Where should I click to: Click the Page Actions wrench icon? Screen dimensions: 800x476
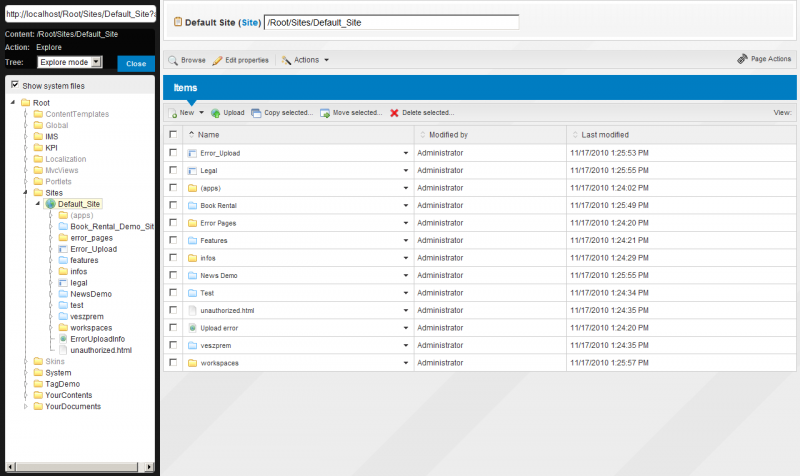click(x=742, y=59)
